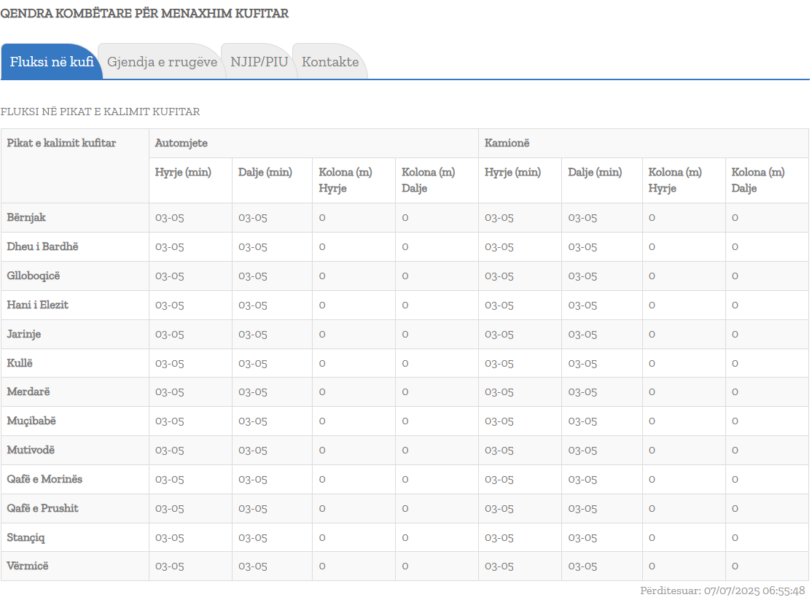Click the Dheu i Bardhë row label
812x600 pixels.
(42, 246)
